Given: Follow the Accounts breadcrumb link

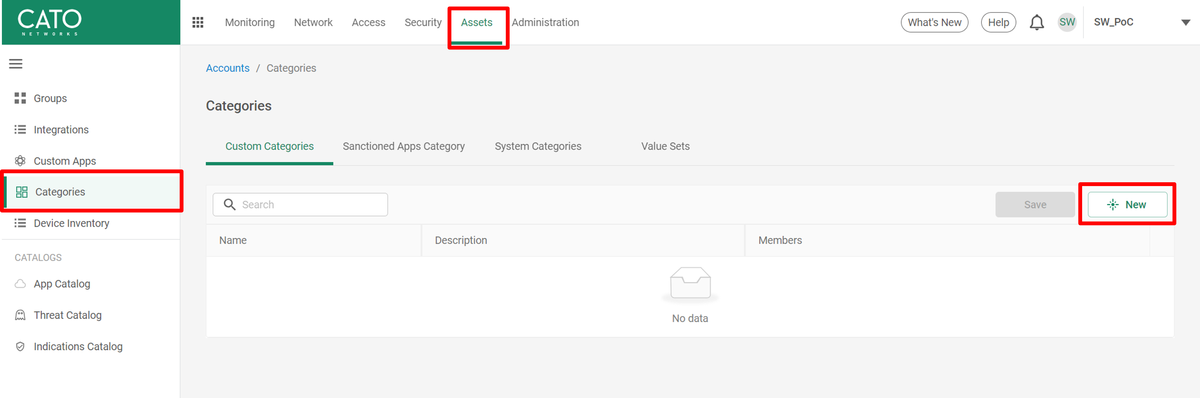Looking at the screenshot, I should point(228,68).
